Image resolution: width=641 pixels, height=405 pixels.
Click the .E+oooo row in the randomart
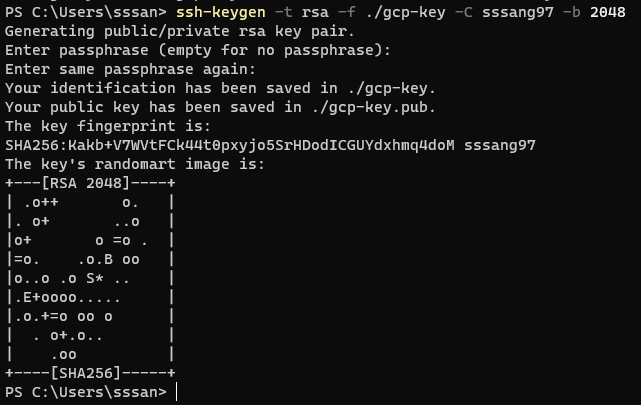tap(65, 297)
